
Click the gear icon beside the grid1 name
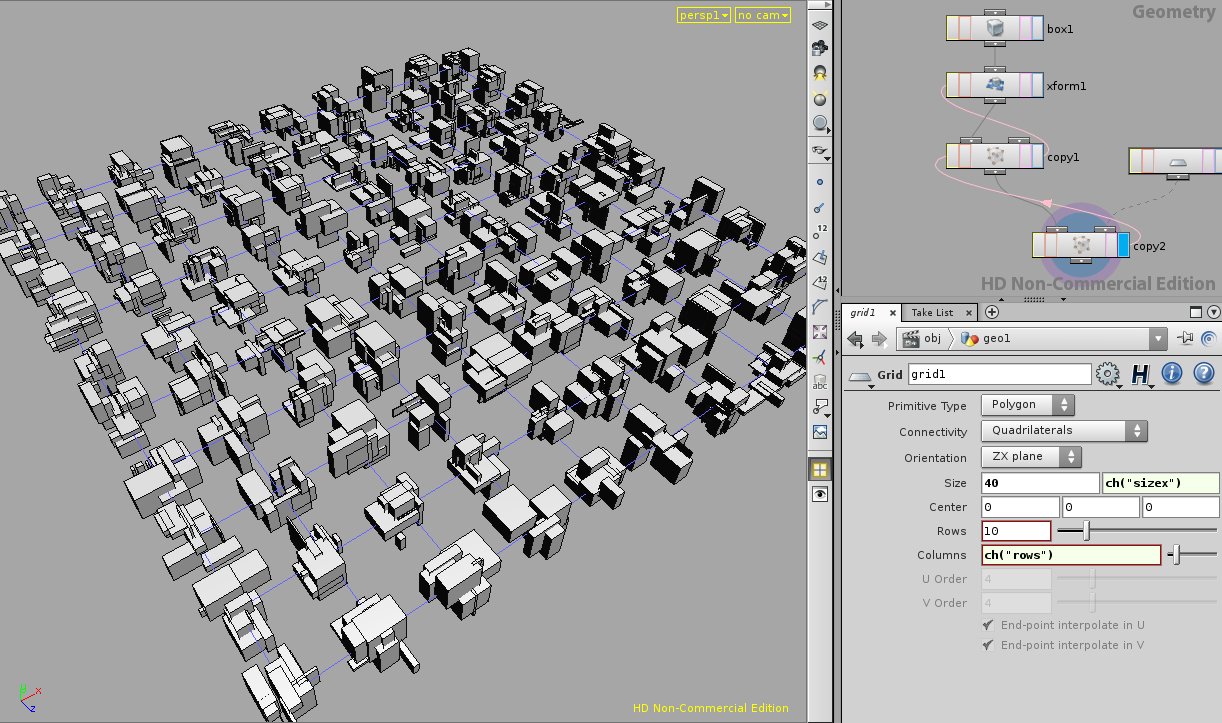[1106, 374]
